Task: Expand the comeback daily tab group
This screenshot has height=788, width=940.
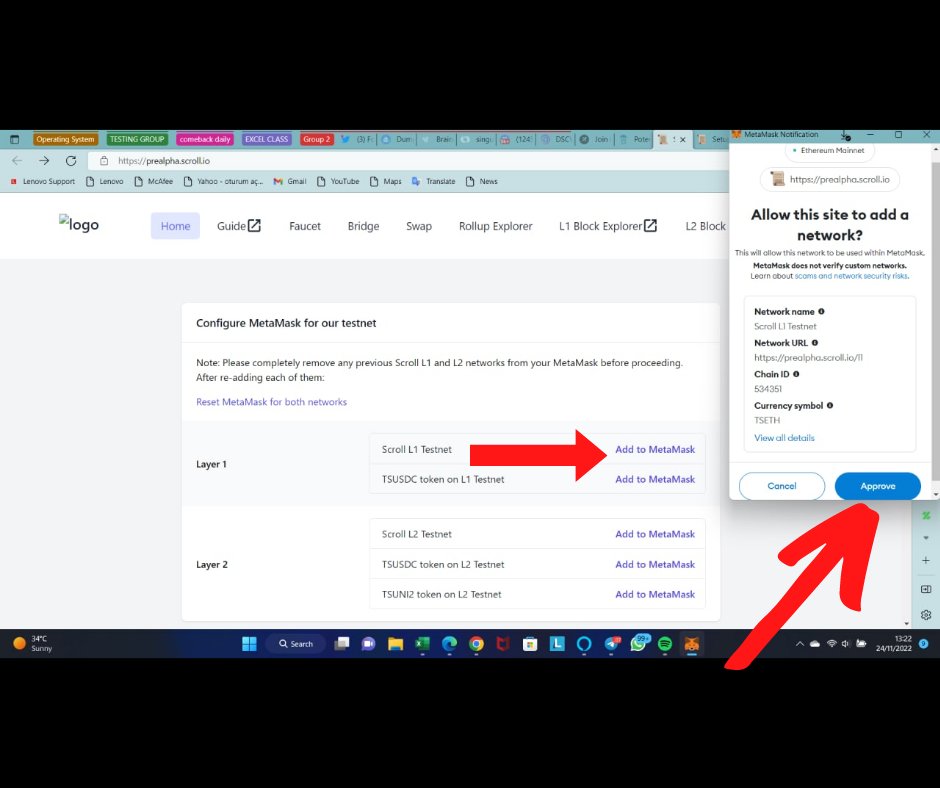Action: (205, 139)
